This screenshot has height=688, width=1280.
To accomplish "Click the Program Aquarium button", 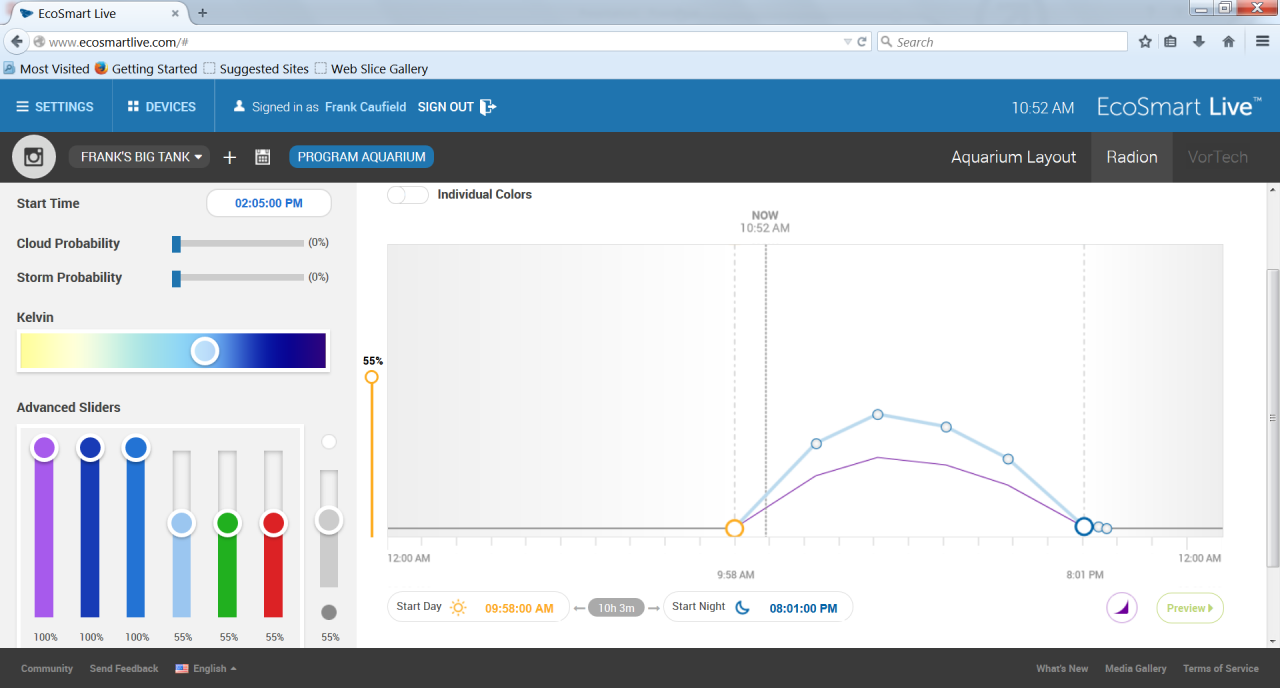I will 362,157.
